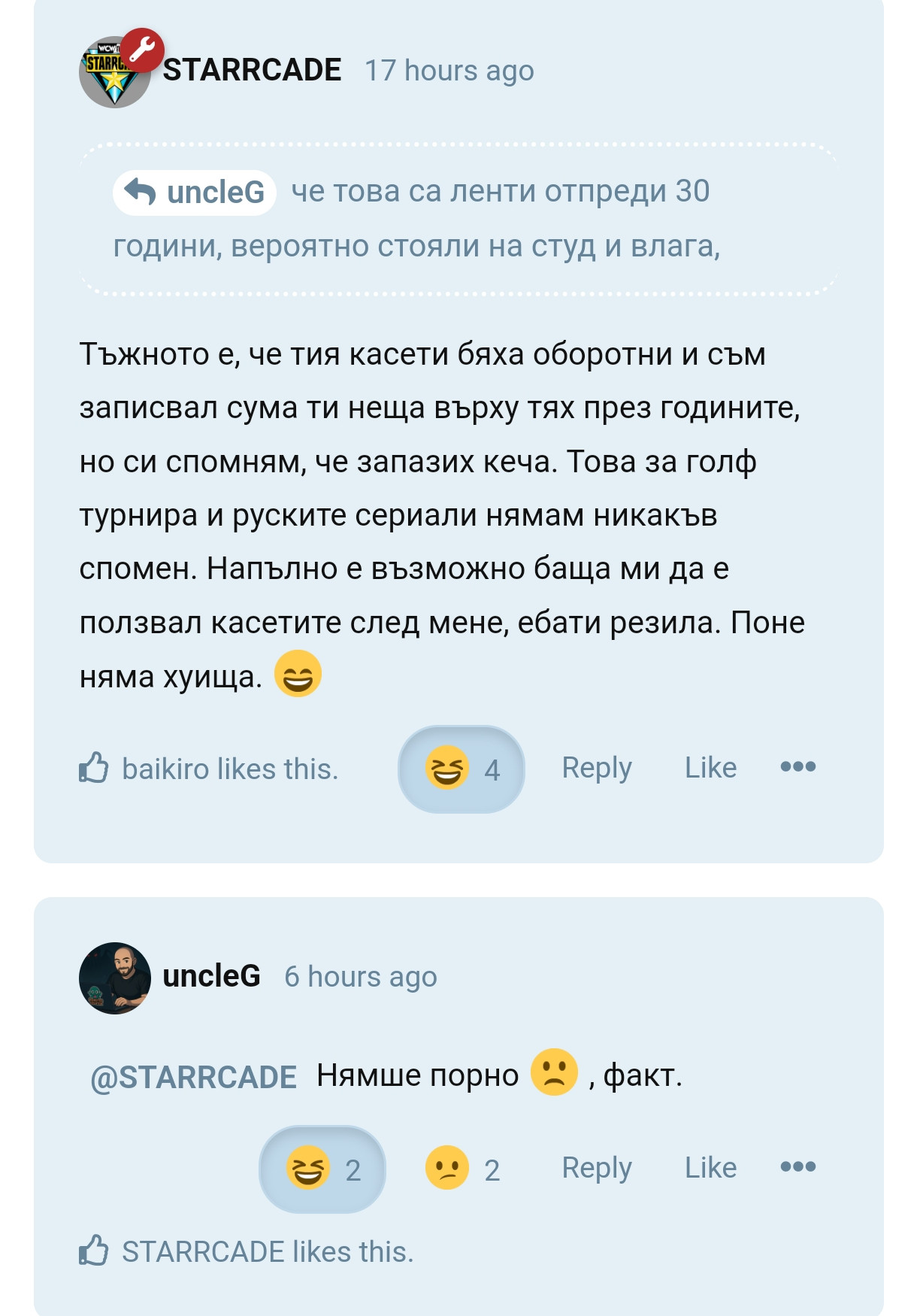The width and height of the screenshot is (917, 1316).
Task: Open more options for STARRCADE's comment
Action: coord(797,767)
